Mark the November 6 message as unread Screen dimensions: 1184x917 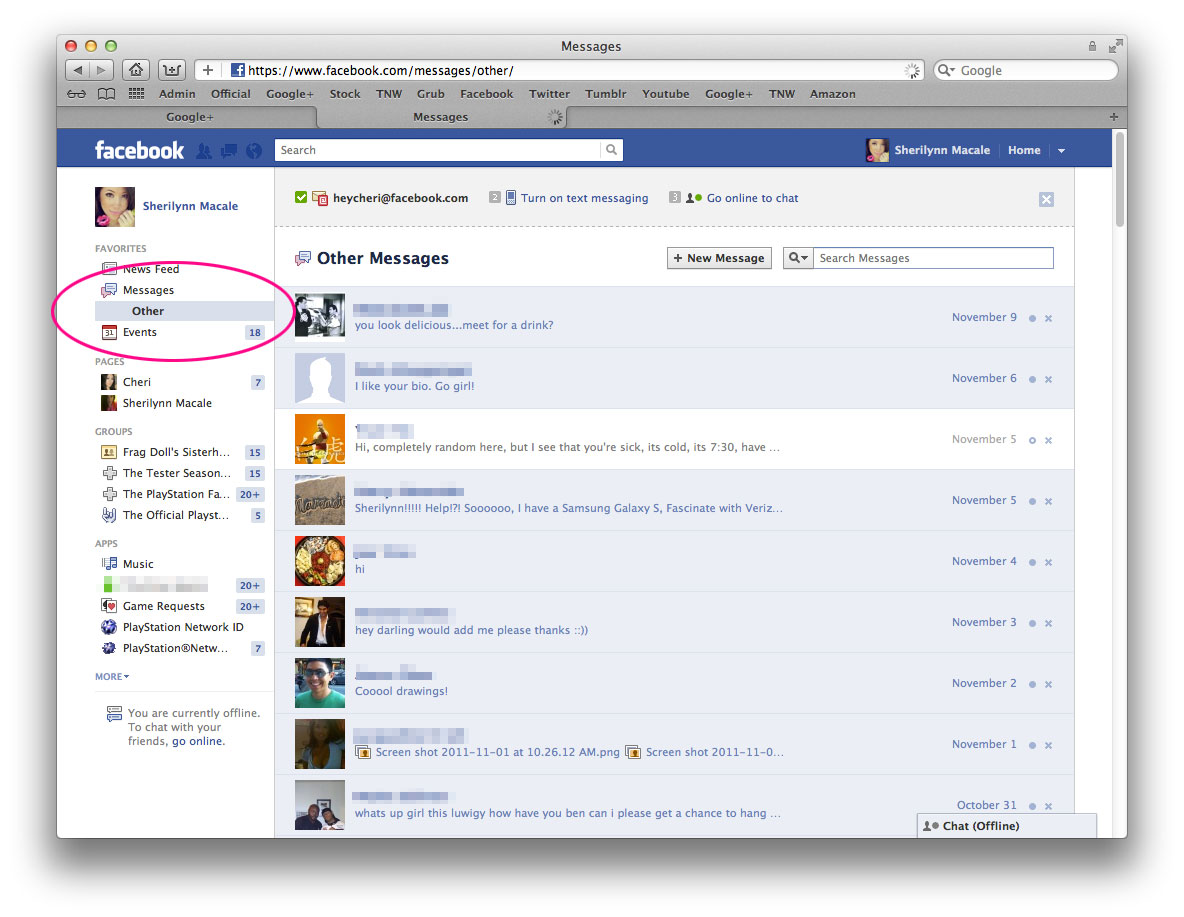point(1032,380)
